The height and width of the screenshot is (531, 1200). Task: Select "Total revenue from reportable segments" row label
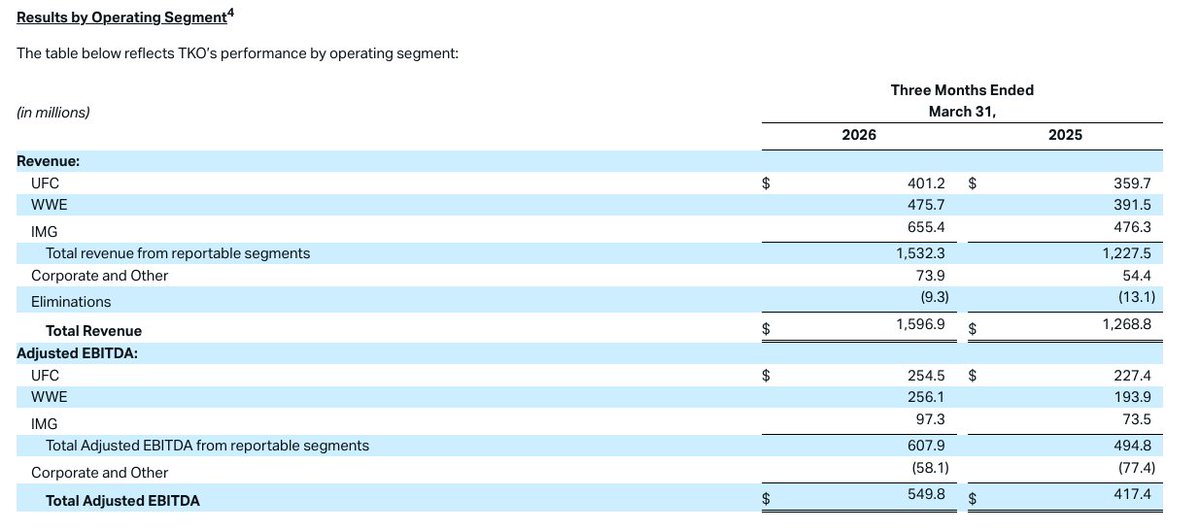tap(178, 253)
